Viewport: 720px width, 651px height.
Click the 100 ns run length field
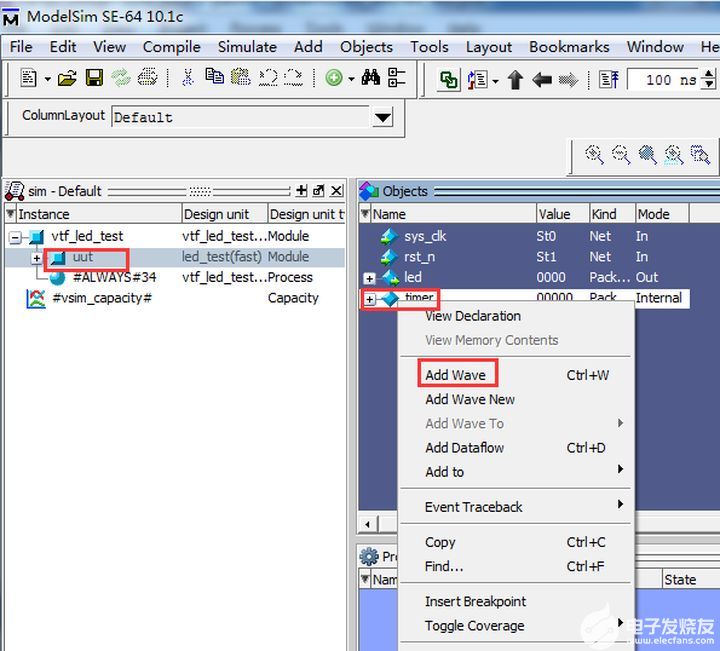point(665,80)
